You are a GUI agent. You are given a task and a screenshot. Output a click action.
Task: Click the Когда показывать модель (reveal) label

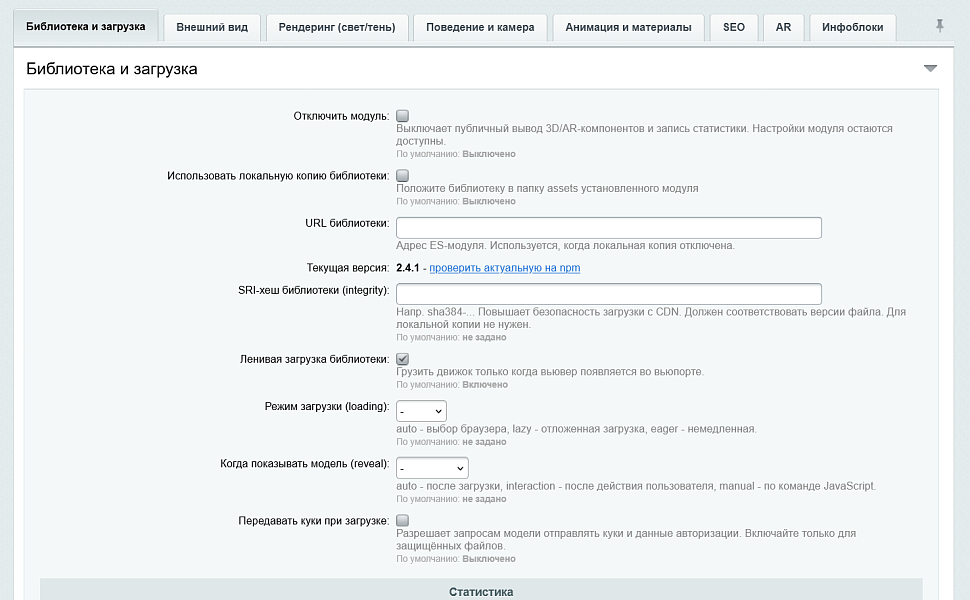pos(304,463)
